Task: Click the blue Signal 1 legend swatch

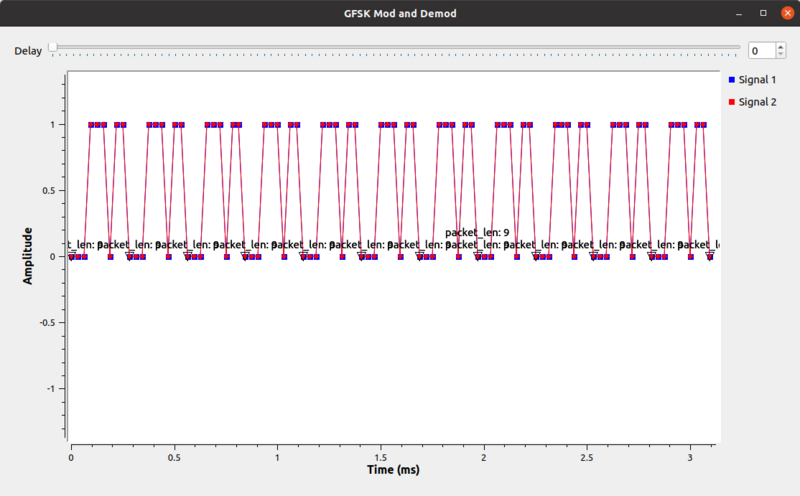Action: [x=732, y=80]
